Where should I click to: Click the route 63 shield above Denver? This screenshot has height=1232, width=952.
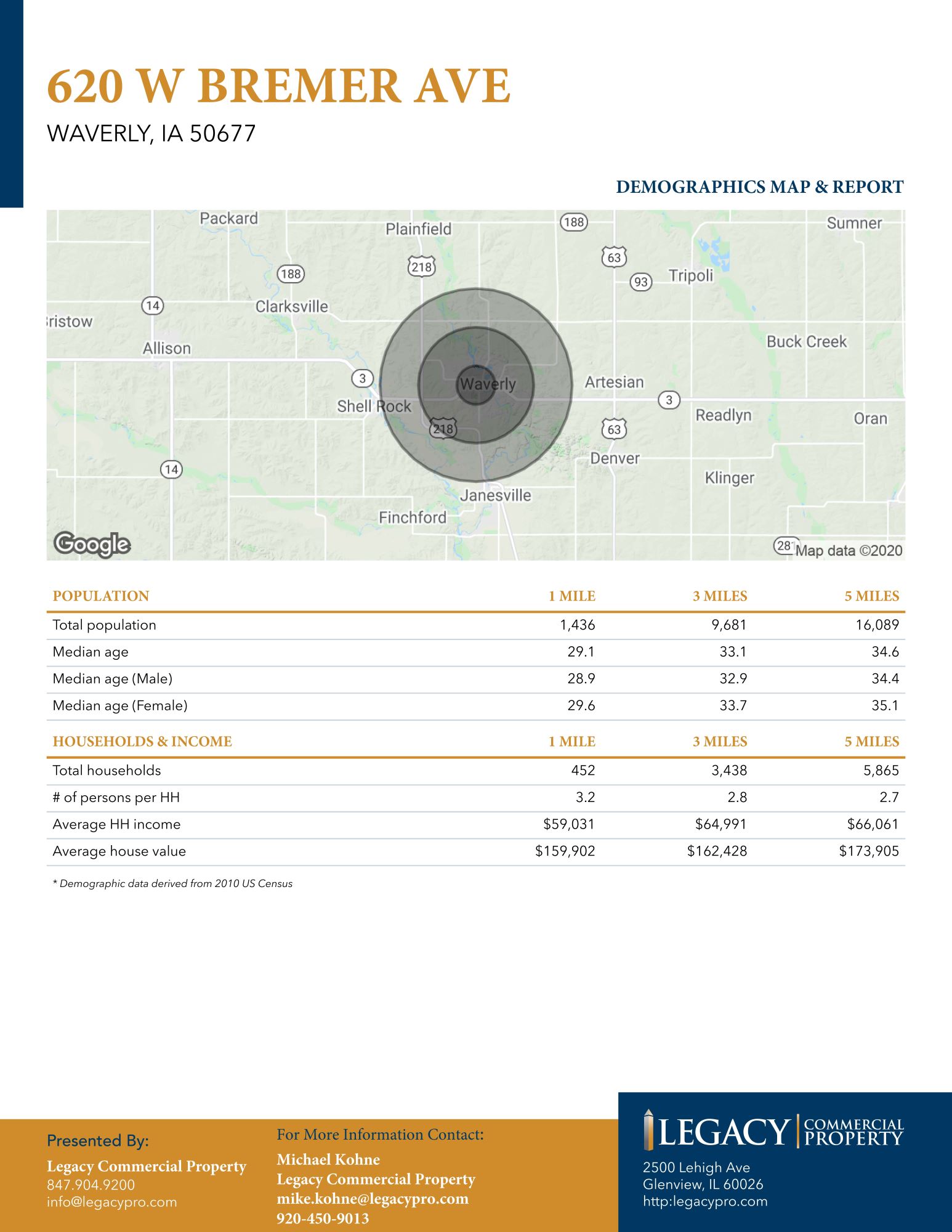point(614,429)
